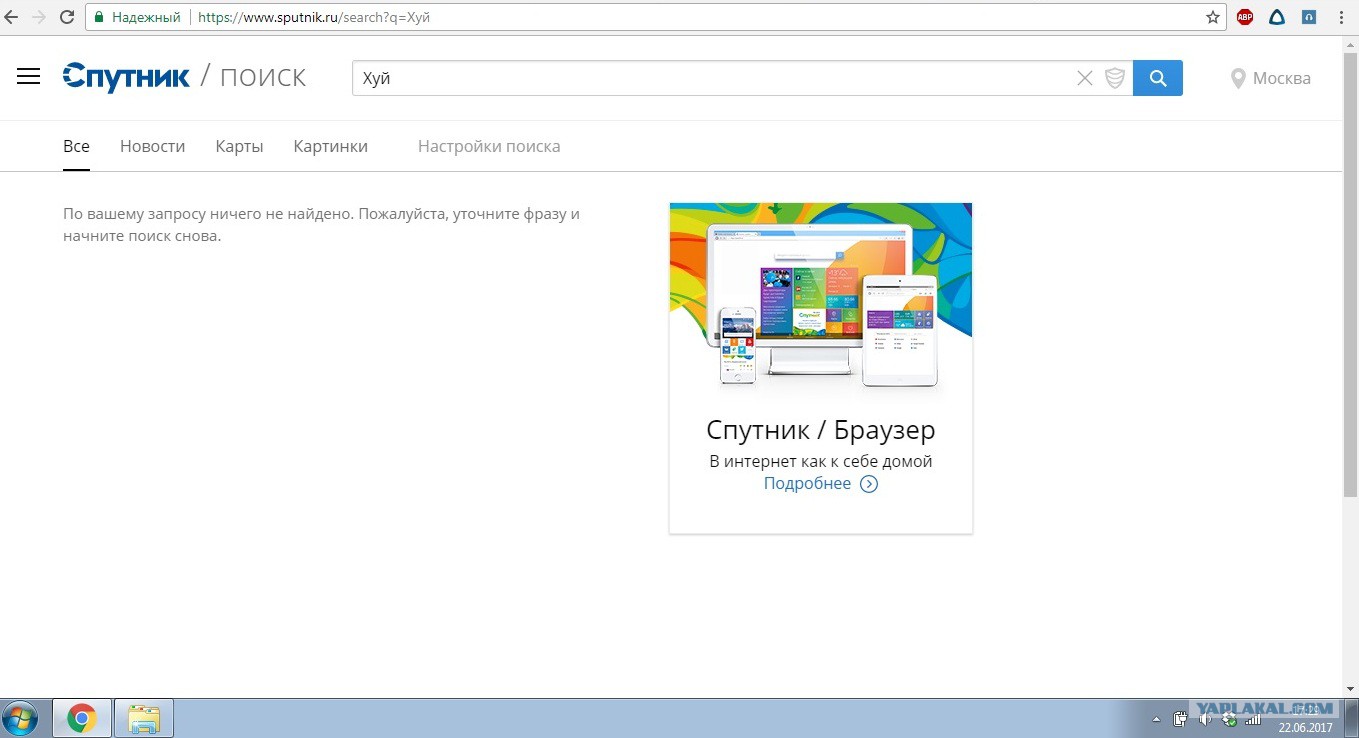
Task: Reload the page with the refresh icon
Action: (x=67, y=17)
